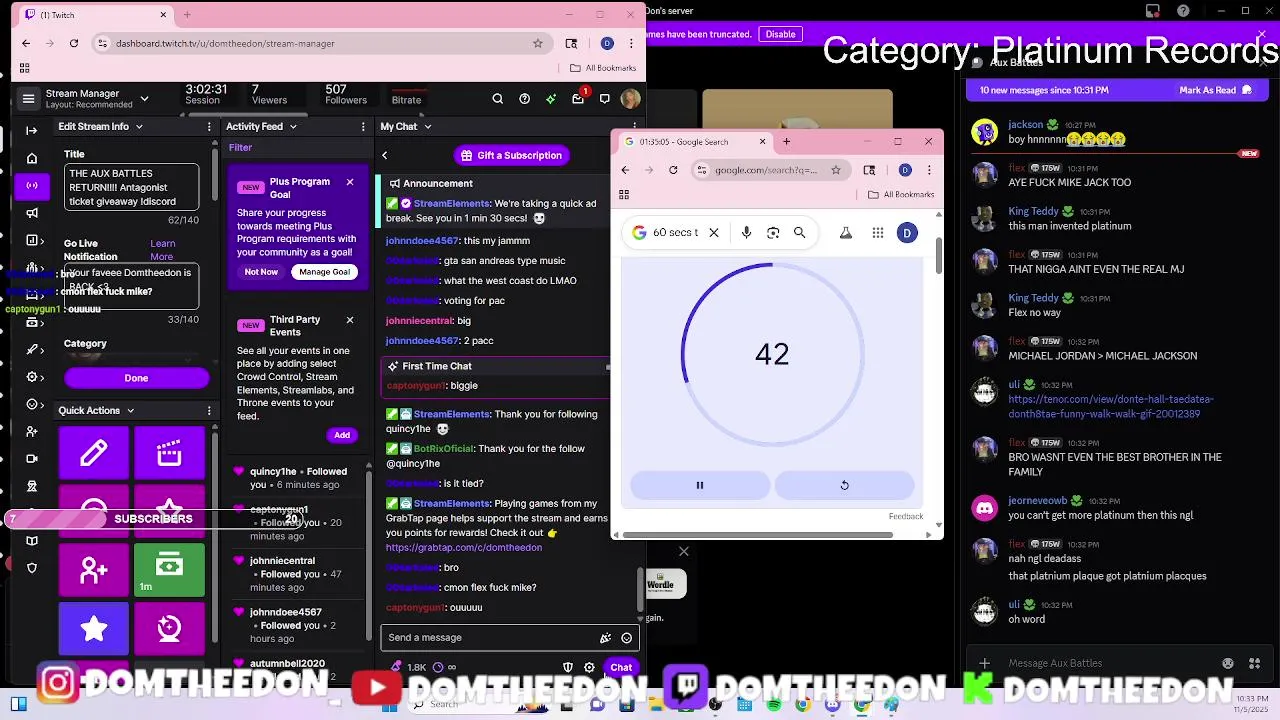Expand the Twitch sidebar arrow icon
Viewport: 1280px width, 720px height.
(x=31, y=131)
